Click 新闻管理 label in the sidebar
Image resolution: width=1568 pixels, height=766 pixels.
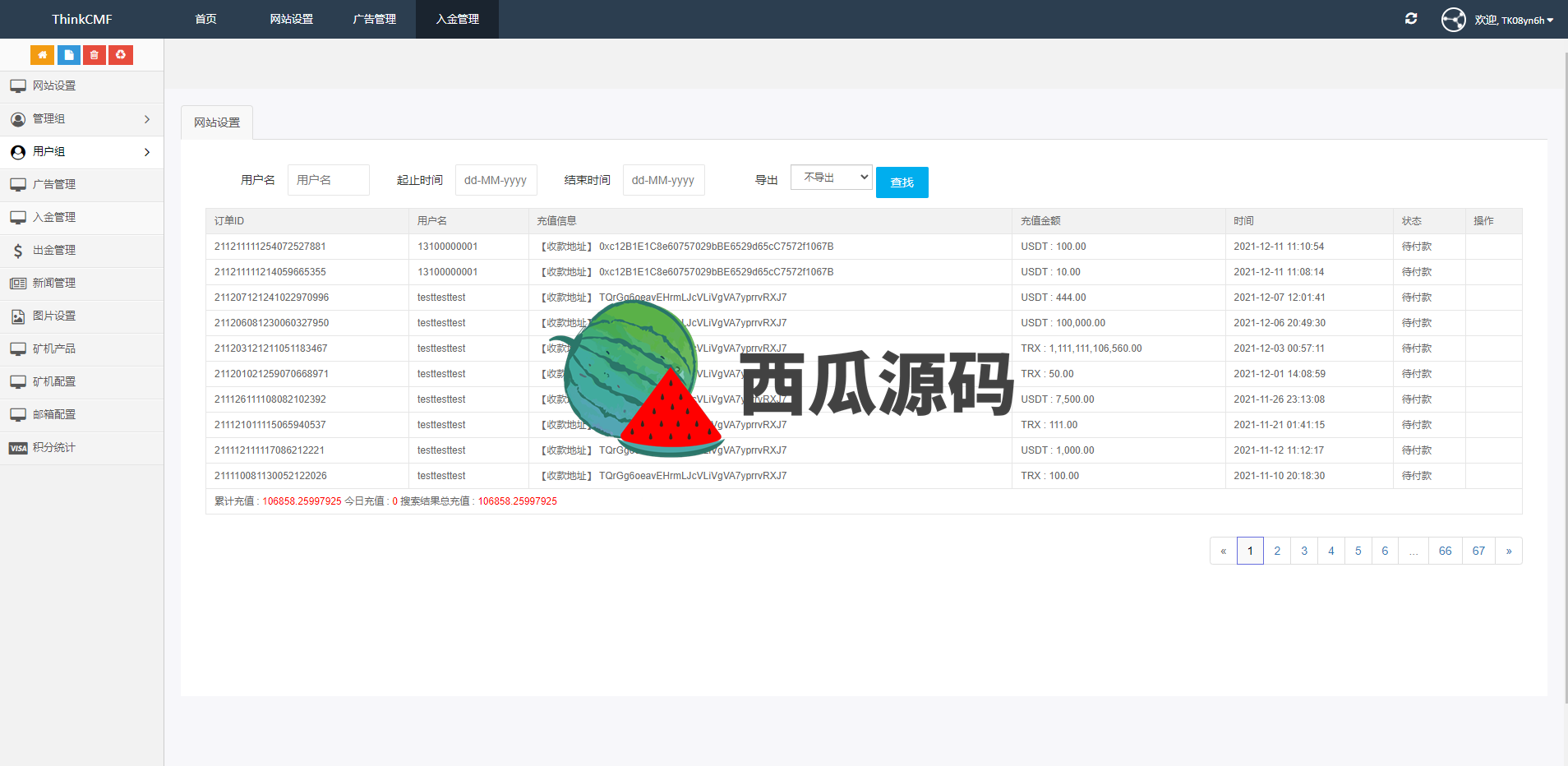(x=54, y=283)
